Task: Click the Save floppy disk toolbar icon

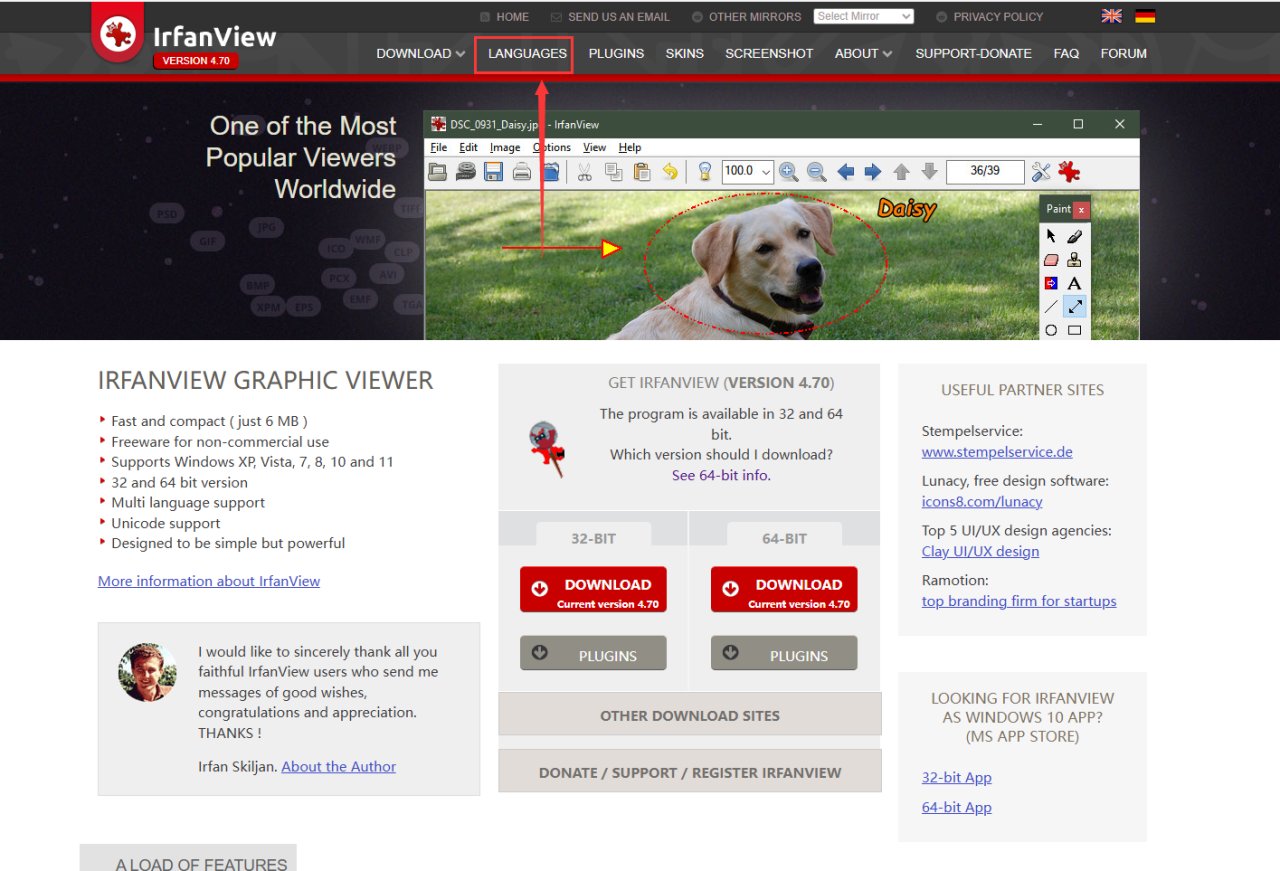Action: (493, 171)
